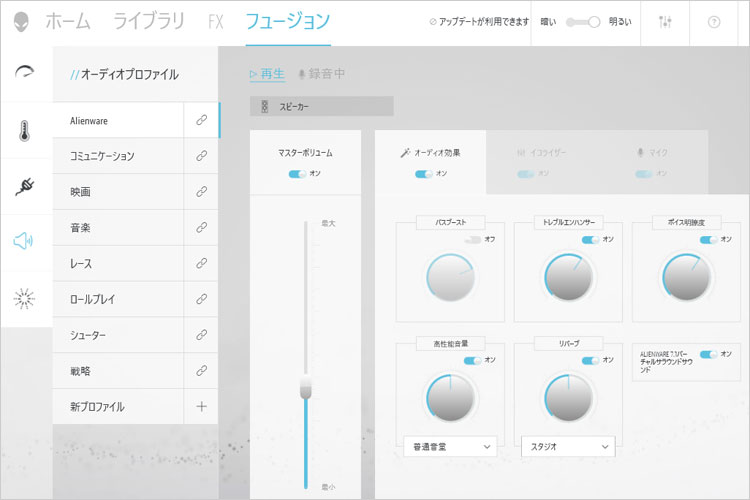Viewport: 750px width, 500px height.
Task: Toggle the 高性能音量 switch
Action: tap(473, 360)
